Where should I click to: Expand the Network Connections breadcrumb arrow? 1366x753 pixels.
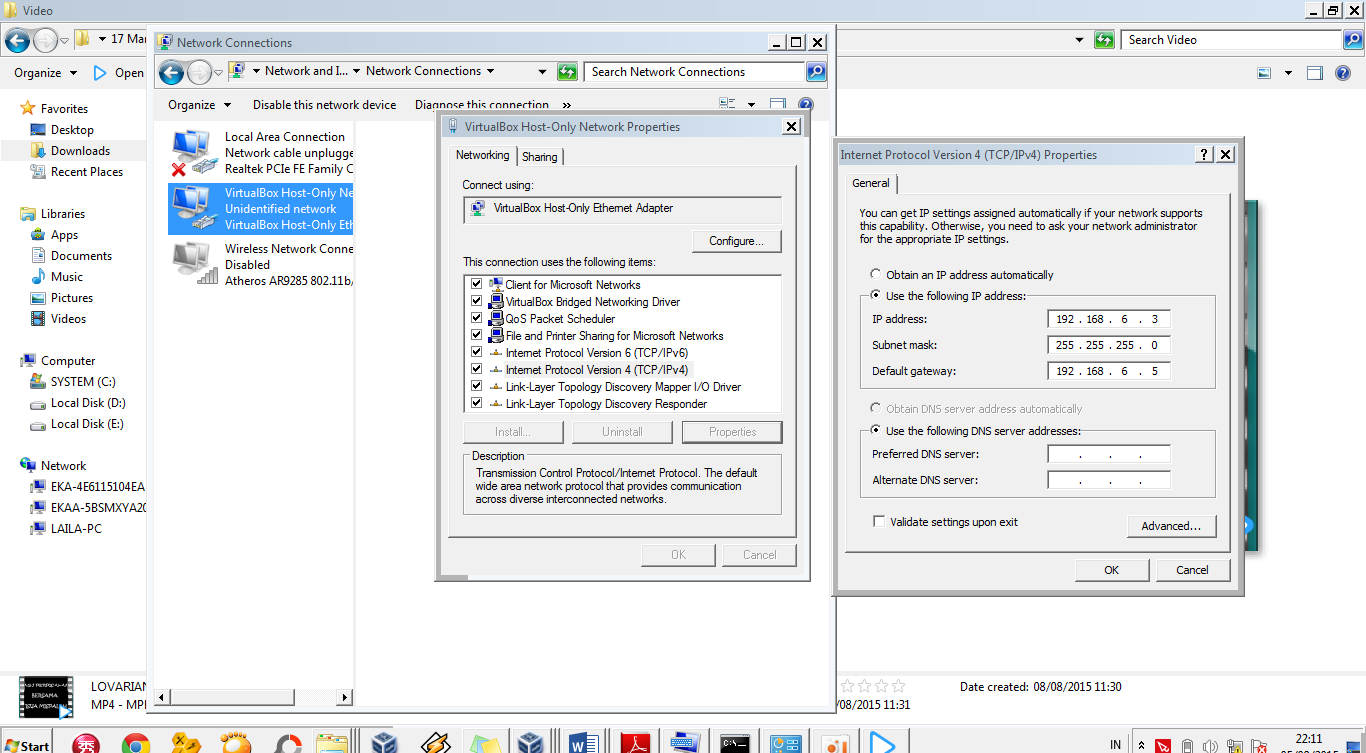(x=490, y=71)
